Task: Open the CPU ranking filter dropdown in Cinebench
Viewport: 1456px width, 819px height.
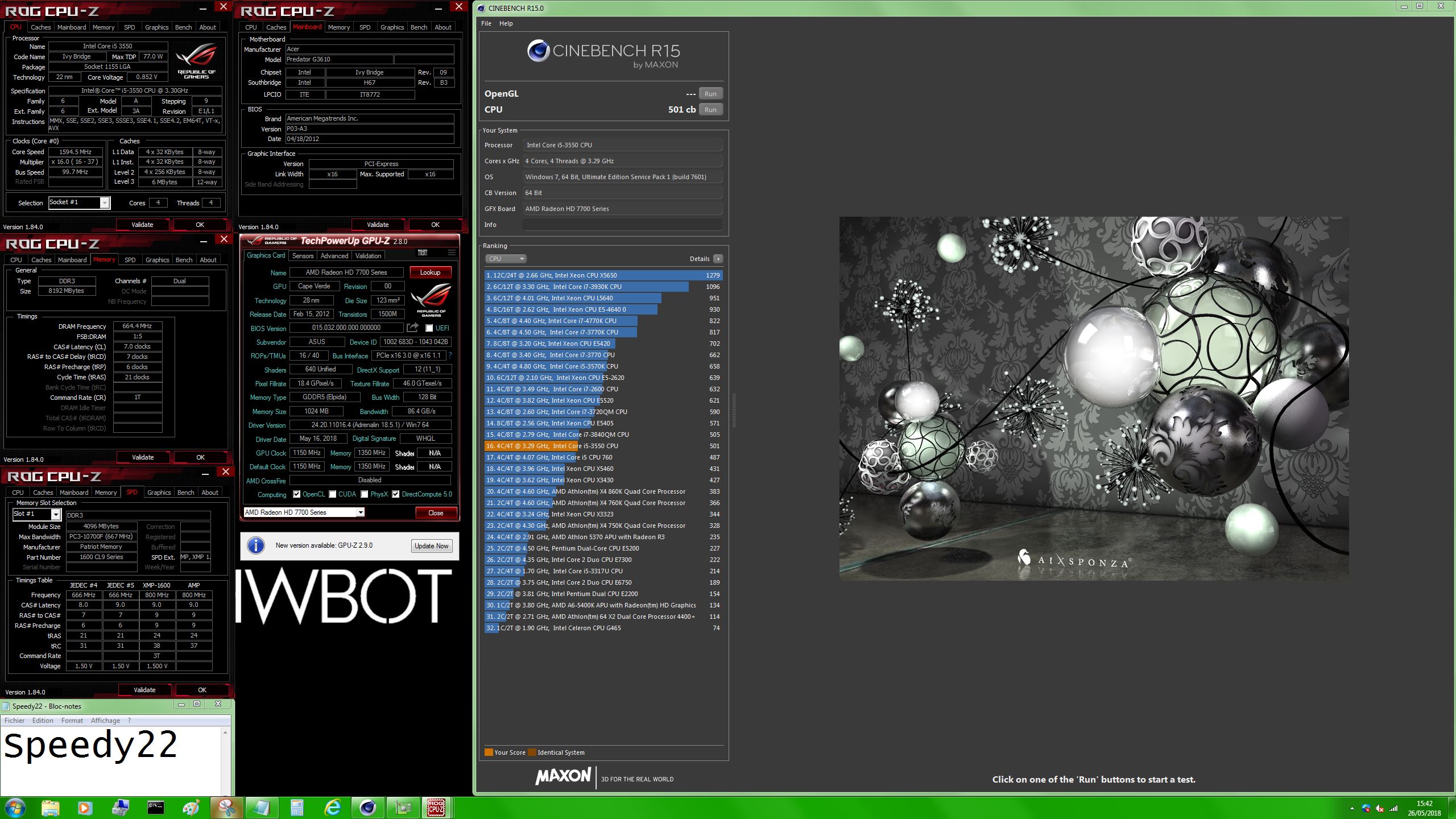Action: tap(505, 259)
